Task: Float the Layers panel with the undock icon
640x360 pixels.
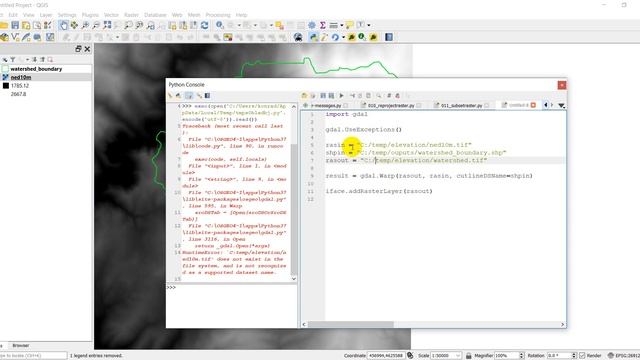Action: click(x=78, y=49)
